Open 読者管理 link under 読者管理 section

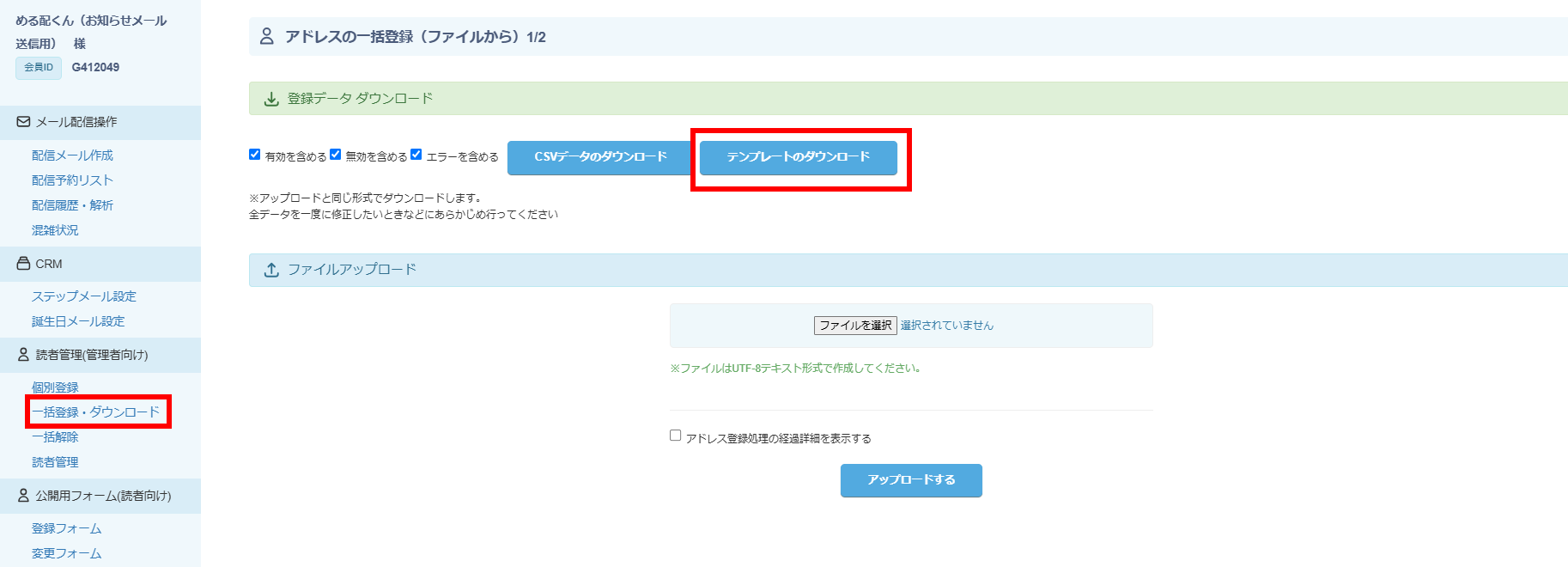pos(55,462)
